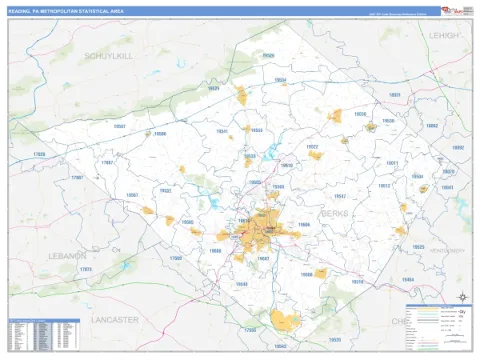Click the MONTGOMERY county label
The width and height of the screenshot is (480, 360).
pyautogui.click(x=447, y=250)
